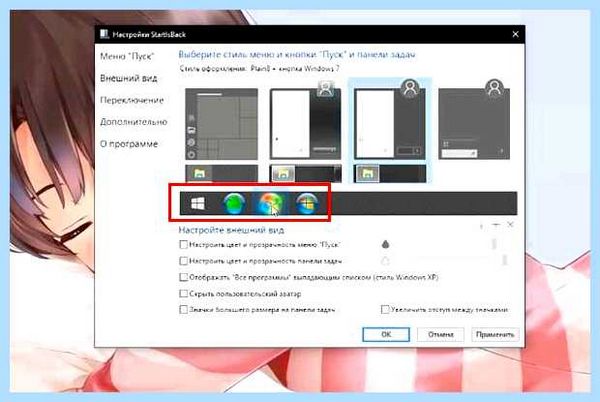This screenshot has width=600, height=402.
Task: Check 'Скрыть пользовательский аватар' option
Action: (x=184, y=294)
